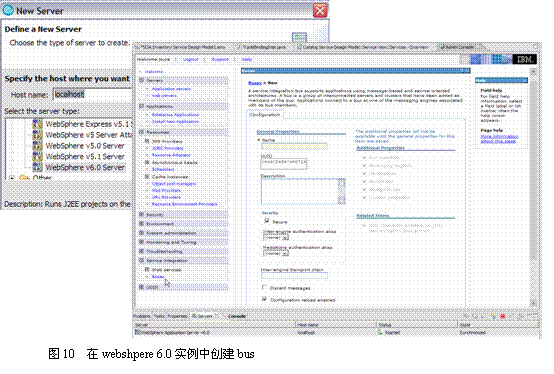Click the Servers view tab icon
Image resolution: width=554 pixels, height=374 pixels.
(194, 316)
